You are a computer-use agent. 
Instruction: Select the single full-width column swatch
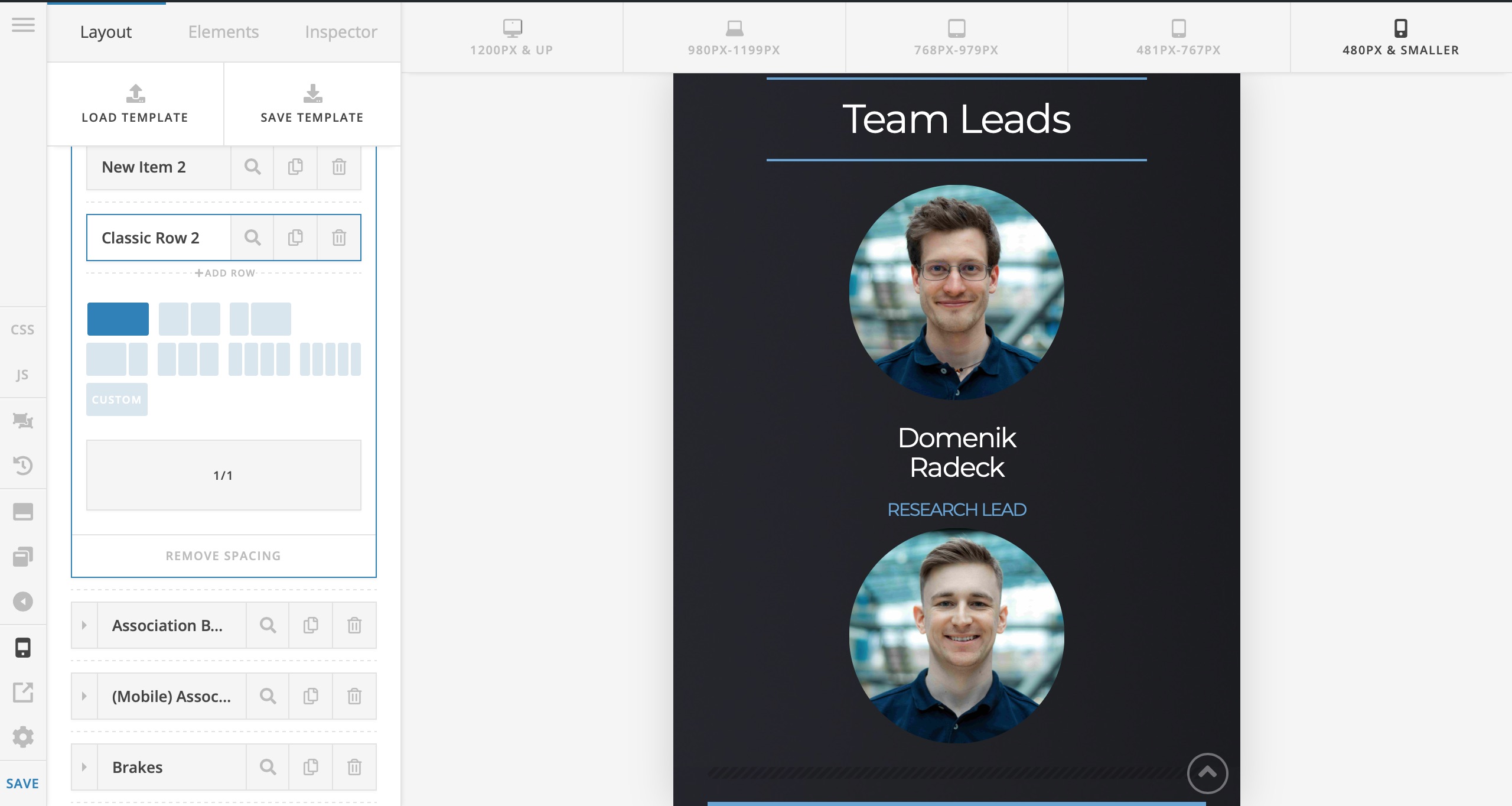pos(118,319)
